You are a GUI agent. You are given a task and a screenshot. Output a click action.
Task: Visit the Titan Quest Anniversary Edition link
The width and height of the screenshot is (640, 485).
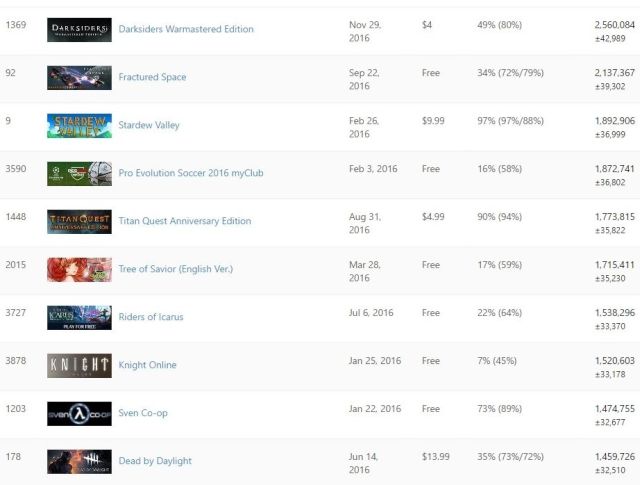click(185, 222)
